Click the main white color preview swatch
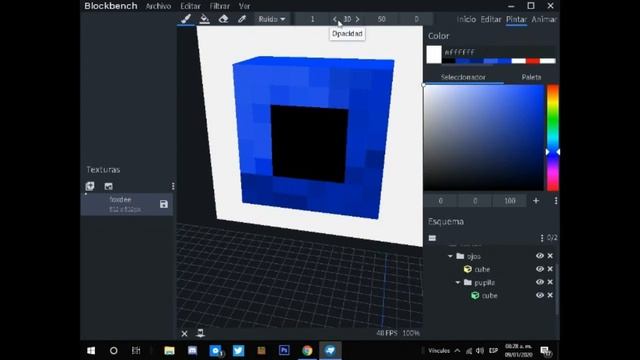This screenshot has height=360, width=640. coord(434,54)
